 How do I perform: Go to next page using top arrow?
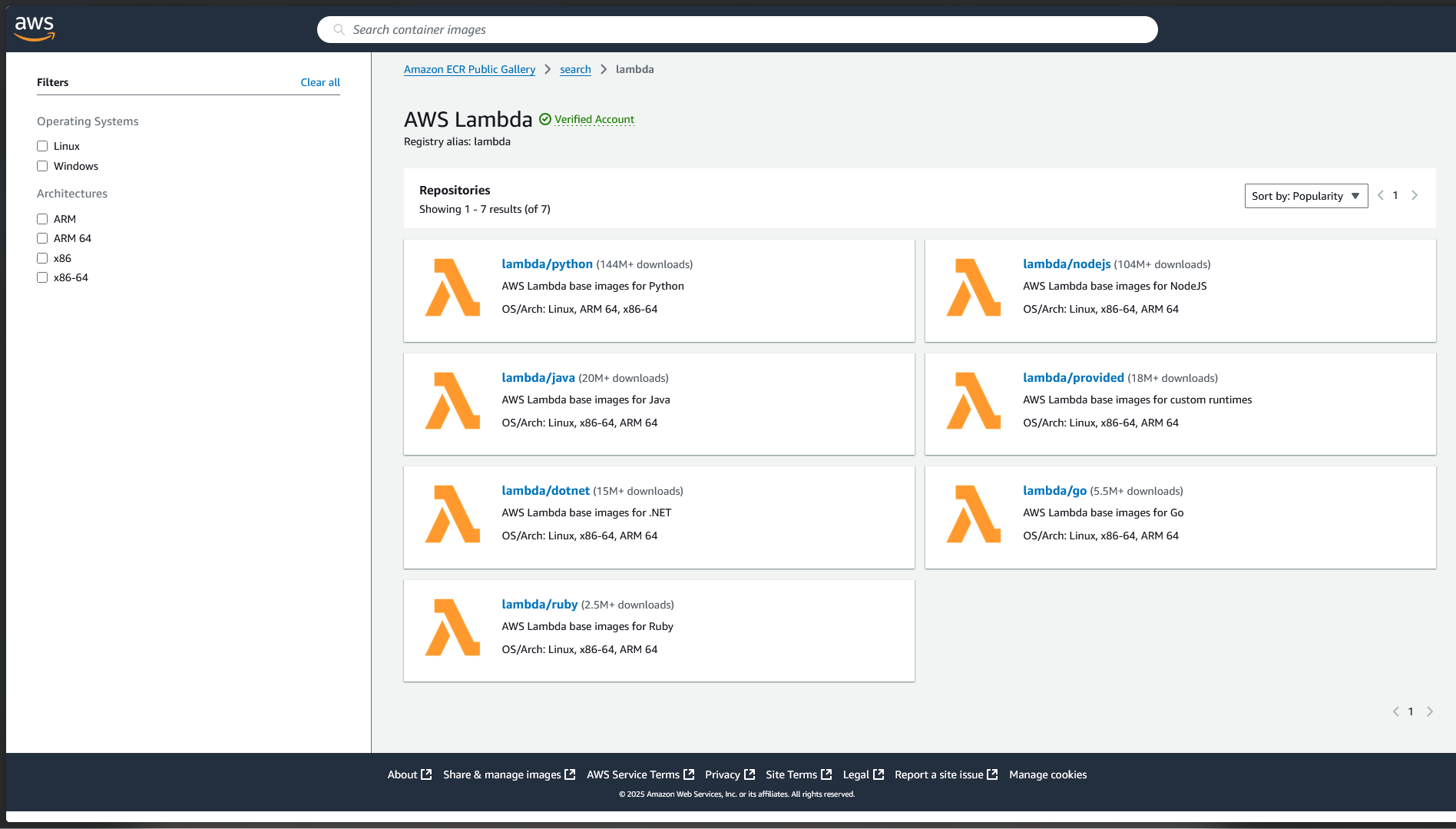[1415, 195]
